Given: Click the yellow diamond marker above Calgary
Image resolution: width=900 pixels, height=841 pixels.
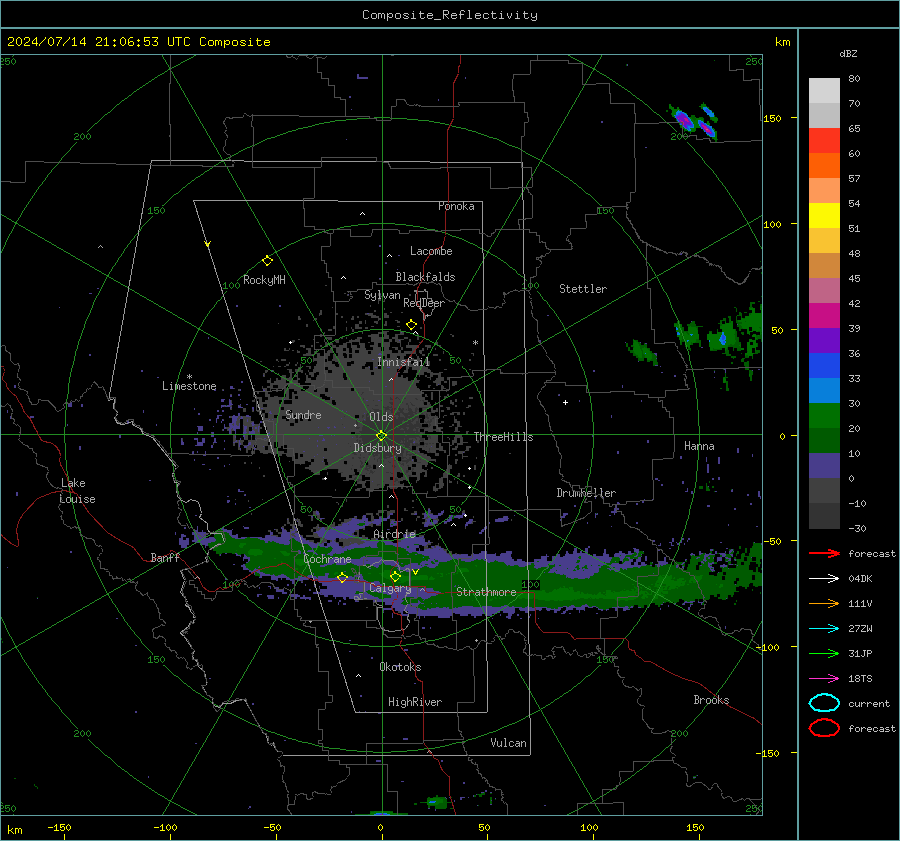Looking at the screenshot, I should pos(395,576).
